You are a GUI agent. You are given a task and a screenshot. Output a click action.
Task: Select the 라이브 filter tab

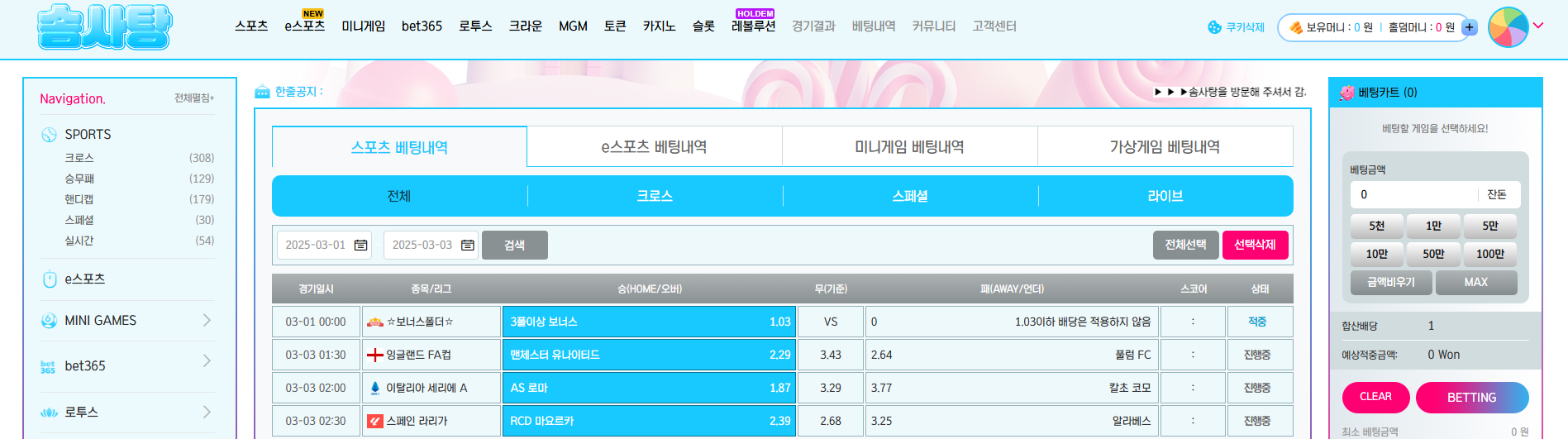pos(1165,196)
